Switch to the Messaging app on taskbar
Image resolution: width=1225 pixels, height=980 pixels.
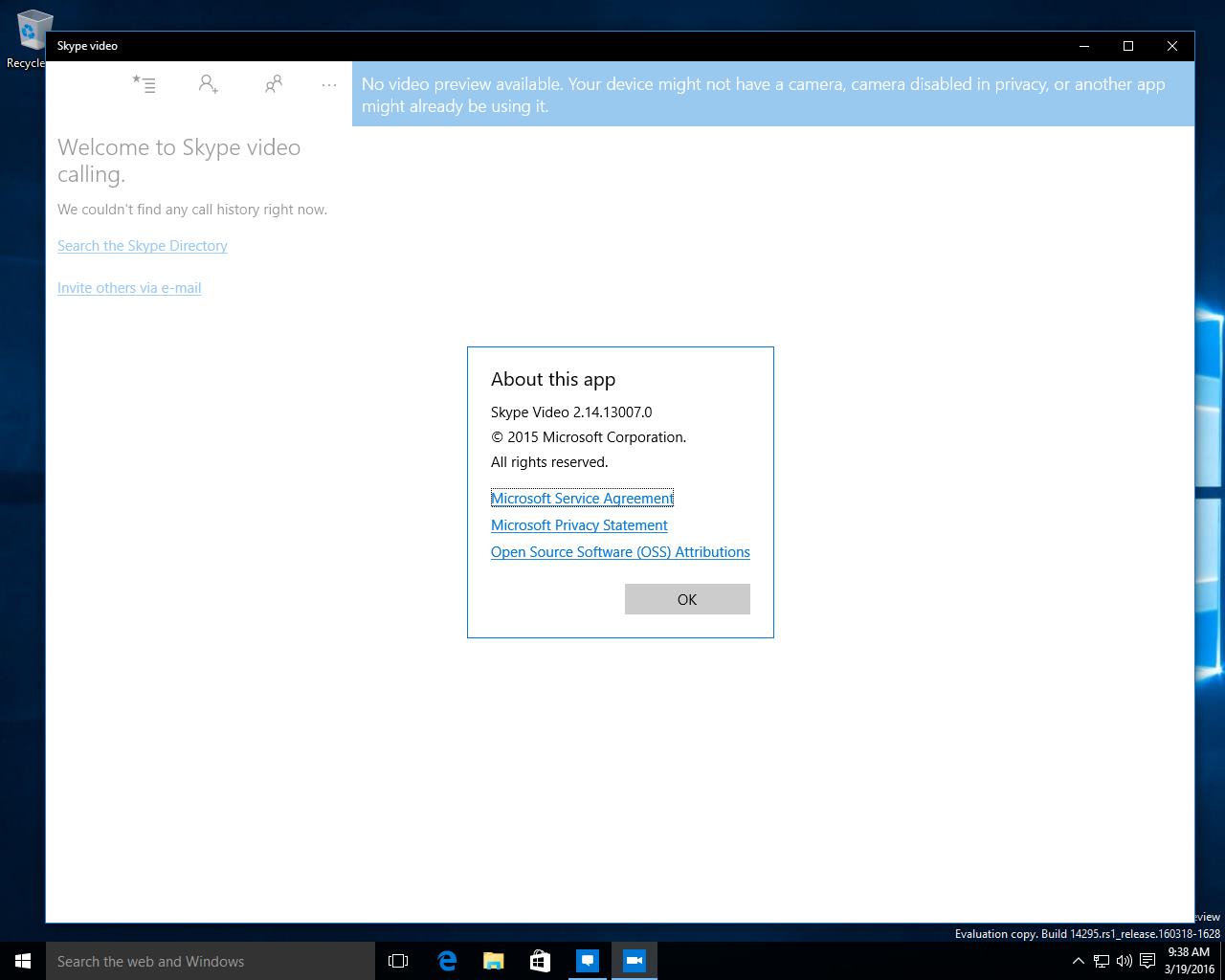point(587,961)
